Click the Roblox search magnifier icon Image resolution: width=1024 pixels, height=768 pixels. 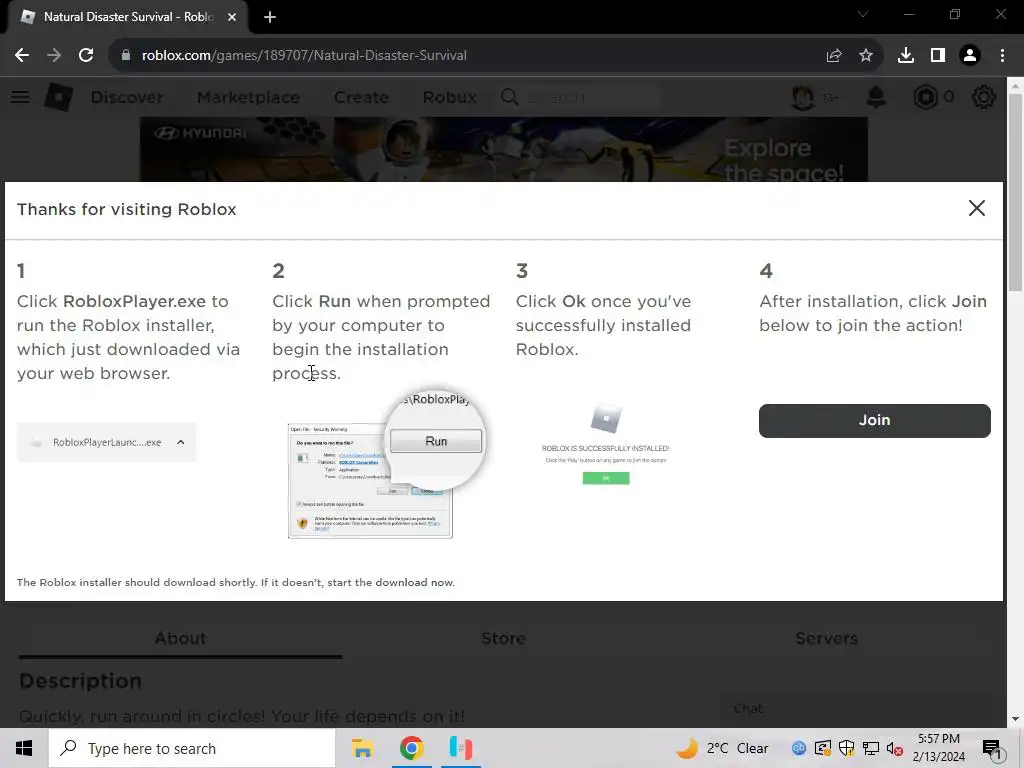tap(510, 97)
